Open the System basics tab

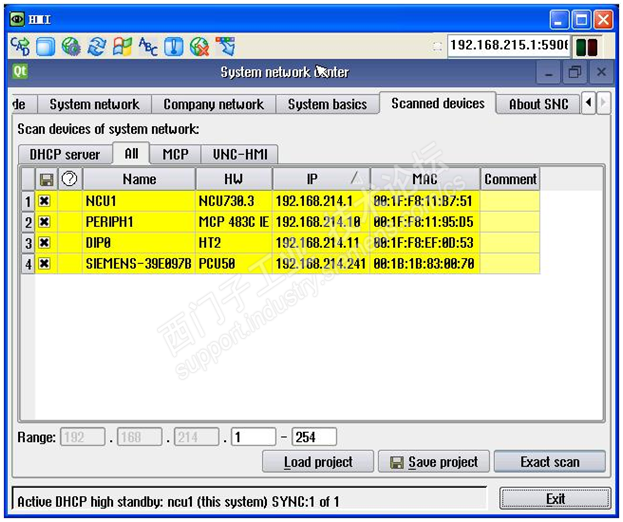[327, 104]
